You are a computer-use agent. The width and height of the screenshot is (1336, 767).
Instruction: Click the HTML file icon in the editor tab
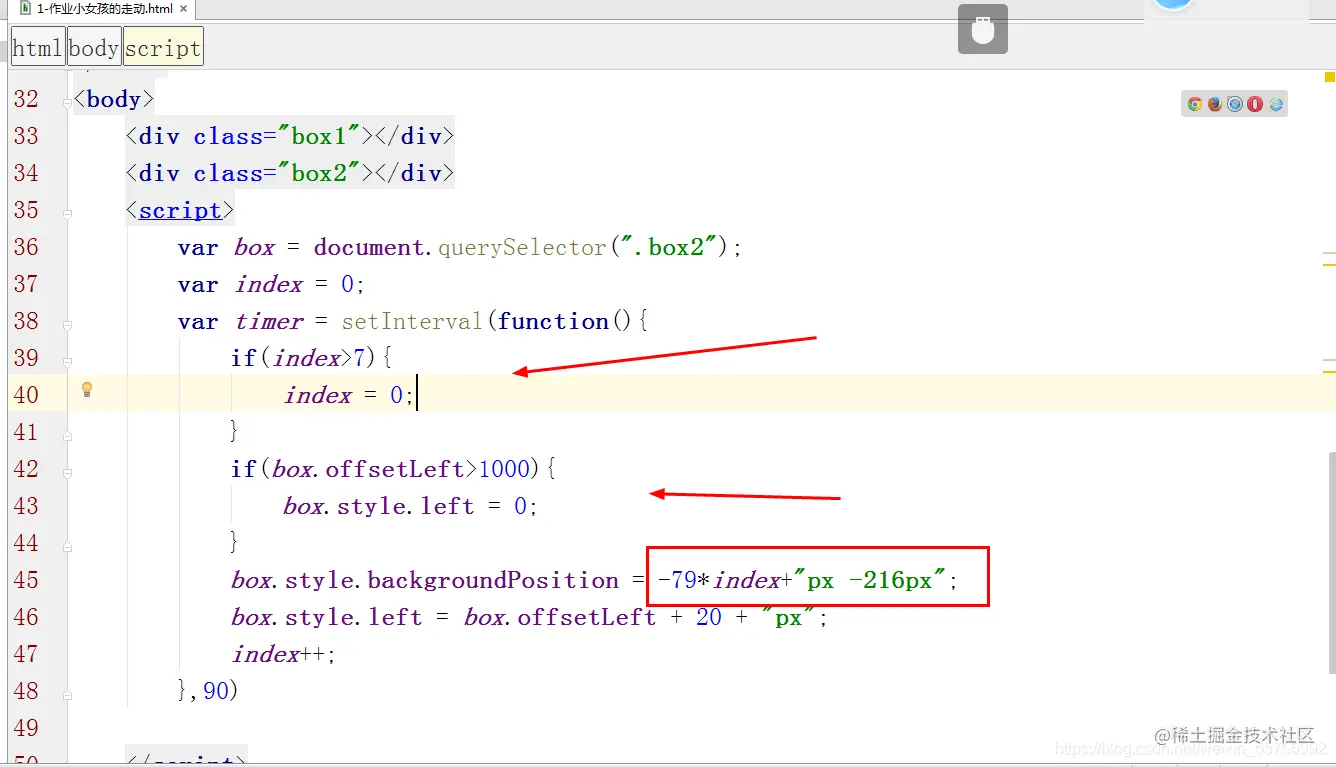pos(25,8)
